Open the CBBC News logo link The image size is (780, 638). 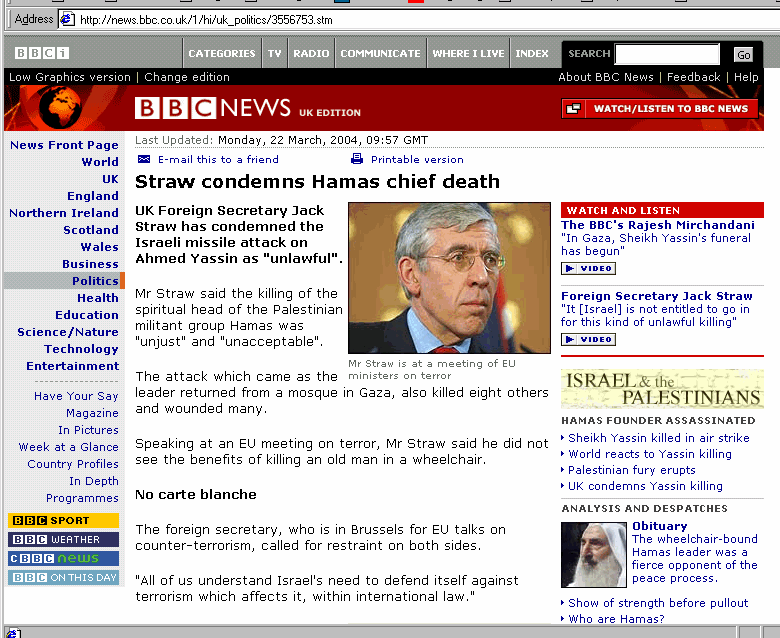pyautogui.click(x=63, y=558)
